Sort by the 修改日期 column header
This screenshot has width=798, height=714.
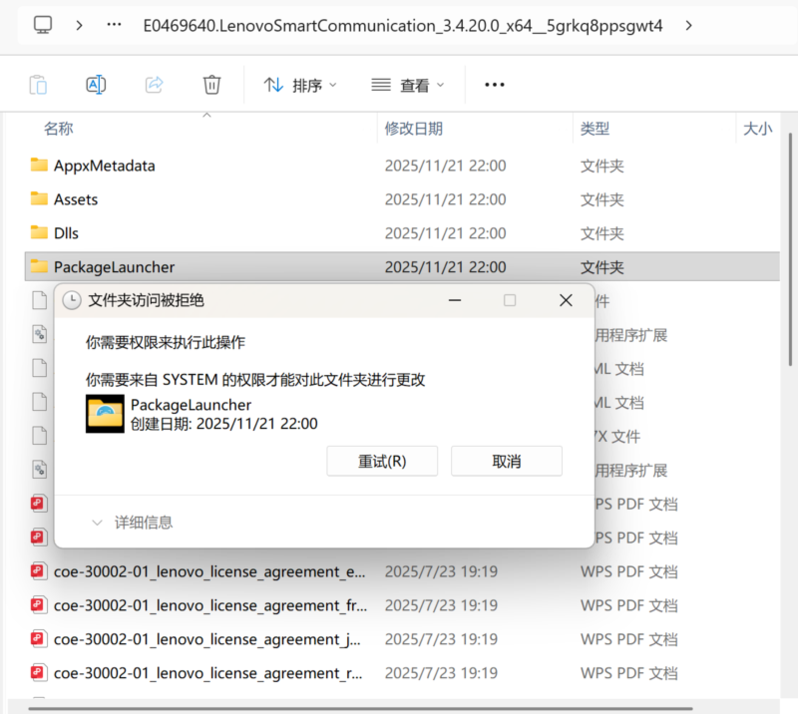pyautogui.click(x=414, y=128)
